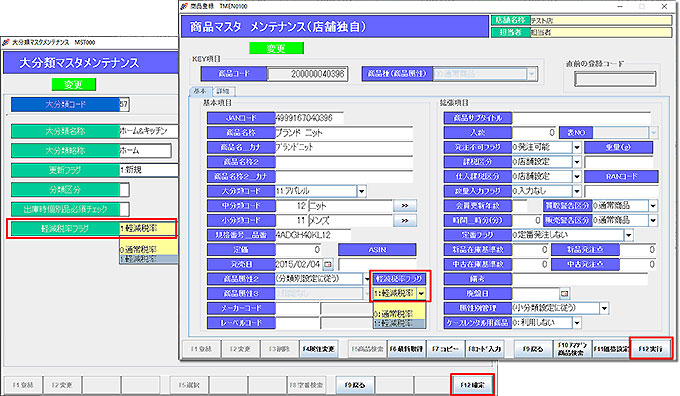Expand the 買取区分 dropdown showing 0:通常商品
The width and height of the screenshot is (680, 396).
pos(653,206)
